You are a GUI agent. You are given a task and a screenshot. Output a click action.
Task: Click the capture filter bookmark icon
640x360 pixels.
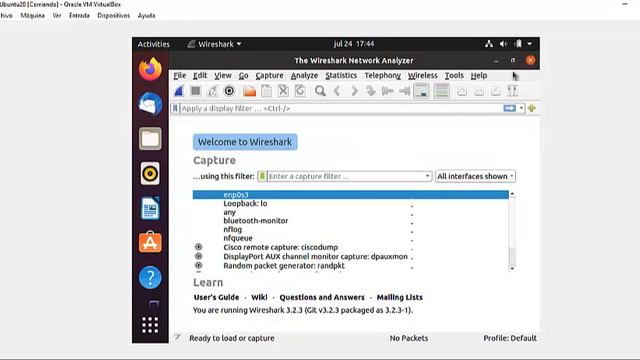tap(262, 176)
